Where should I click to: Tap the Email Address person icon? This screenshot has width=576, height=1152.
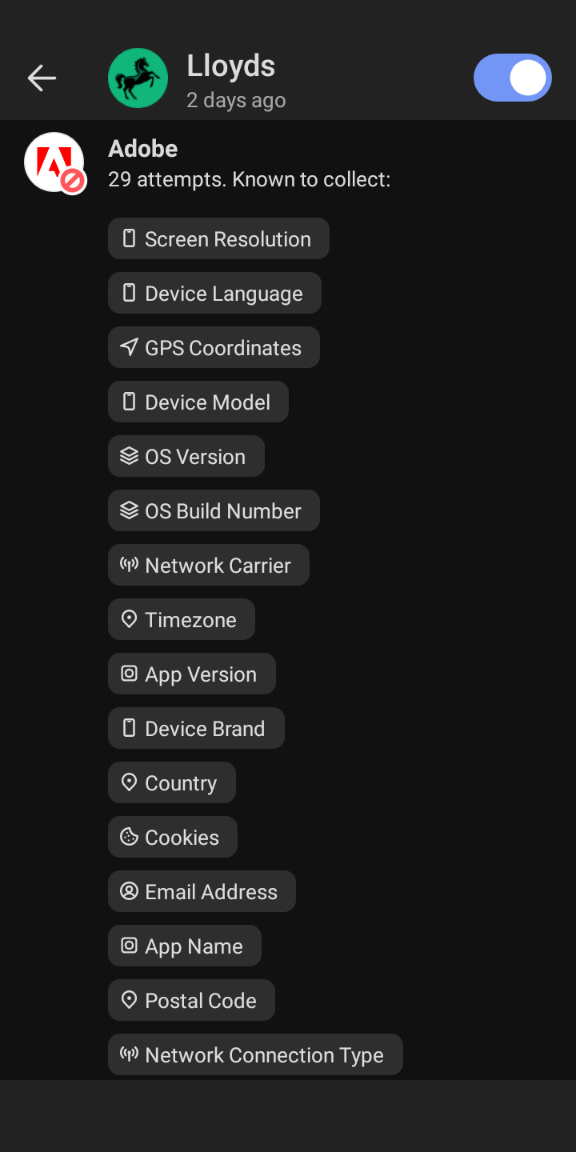pos(129,890)
